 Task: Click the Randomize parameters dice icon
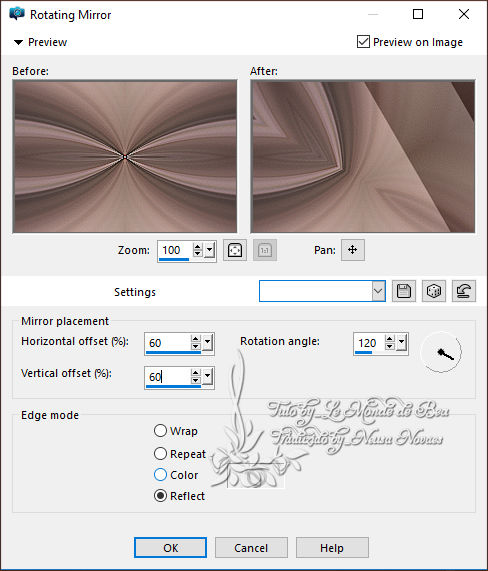pos(433,291)
